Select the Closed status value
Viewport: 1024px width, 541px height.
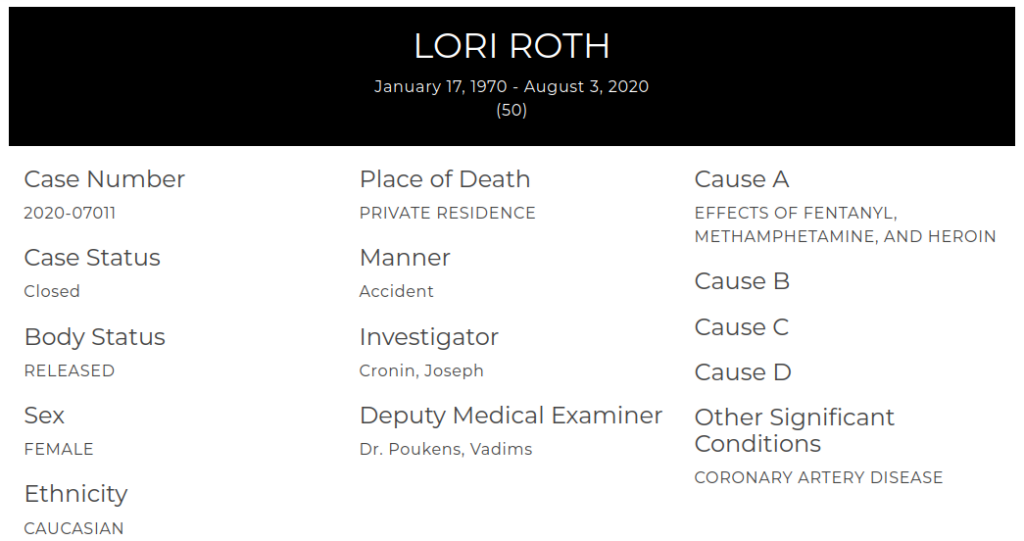[x=52, y=292]
